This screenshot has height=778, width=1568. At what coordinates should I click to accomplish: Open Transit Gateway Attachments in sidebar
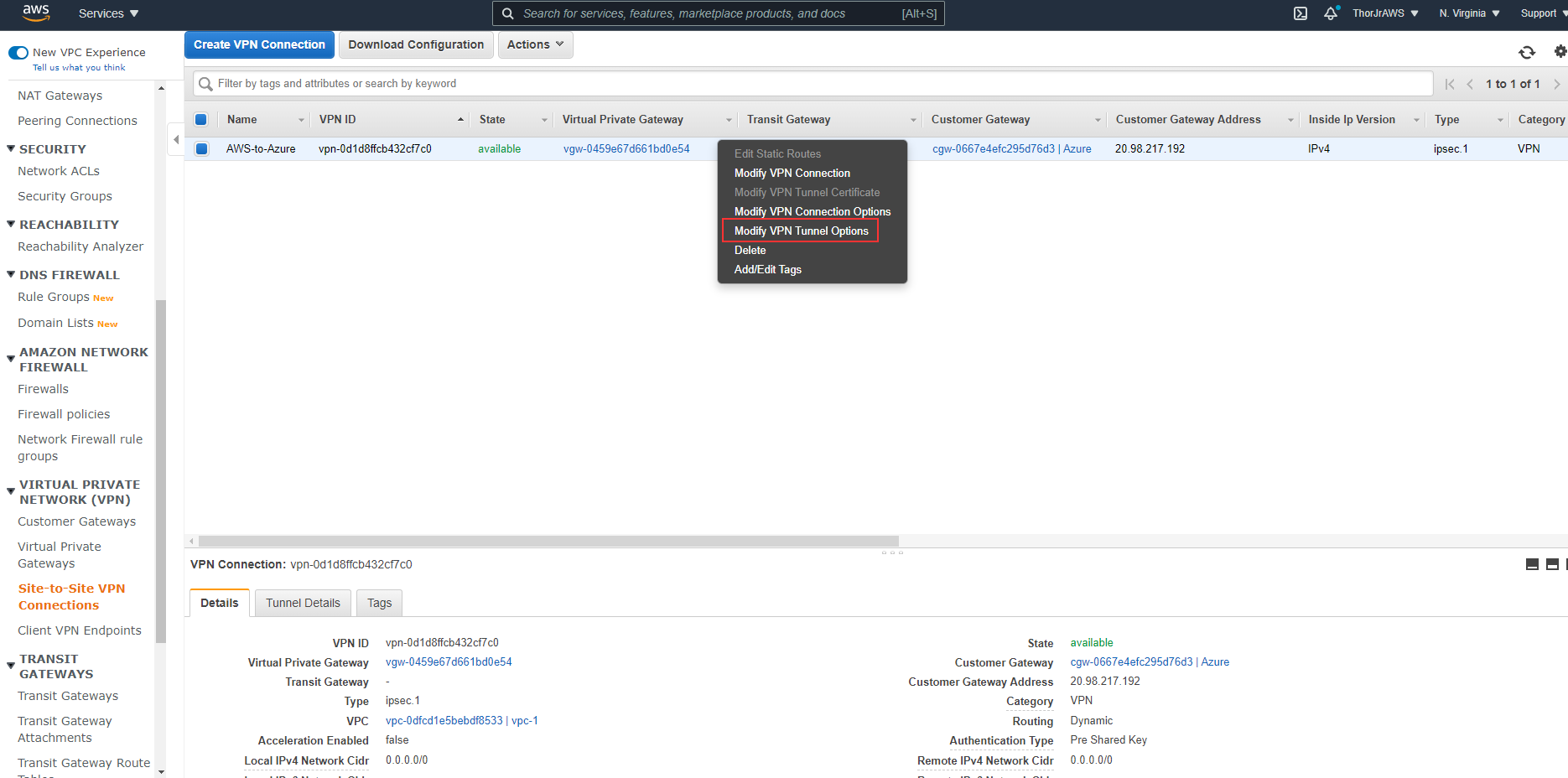(65, 729)
